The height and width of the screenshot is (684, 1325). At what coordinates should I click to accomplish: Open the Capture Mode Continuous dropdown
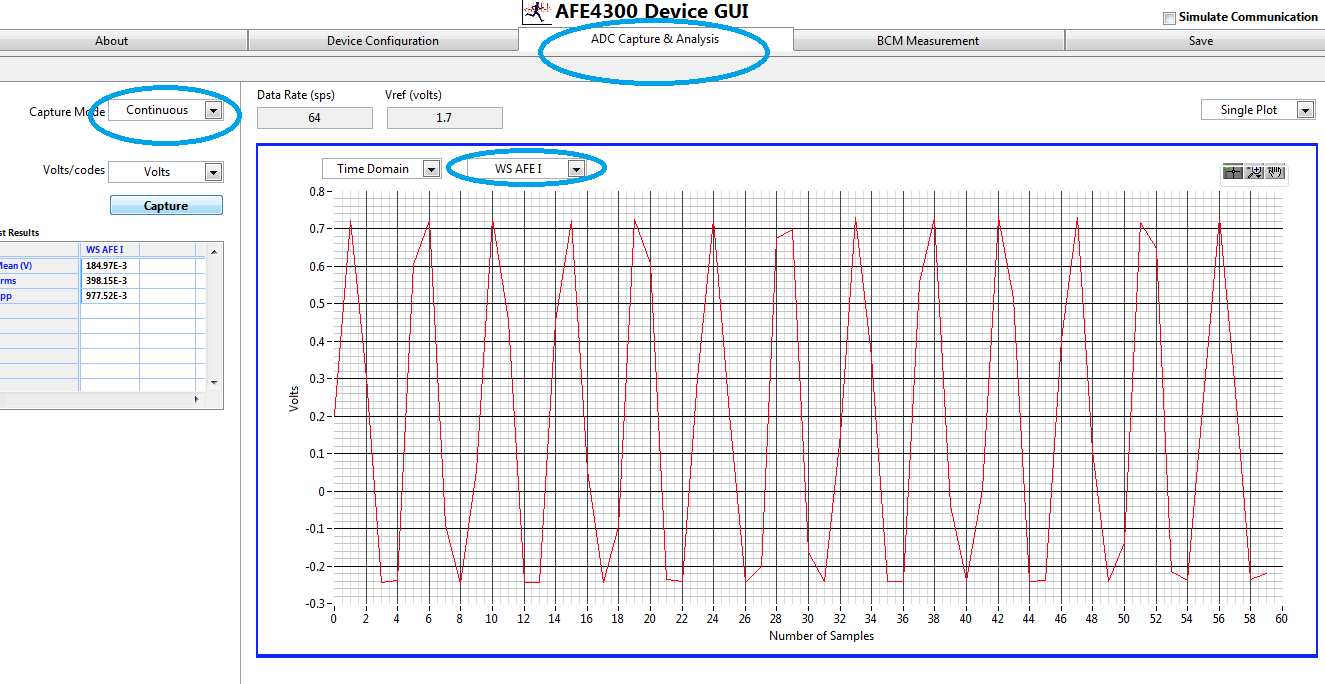coord(165,111)
